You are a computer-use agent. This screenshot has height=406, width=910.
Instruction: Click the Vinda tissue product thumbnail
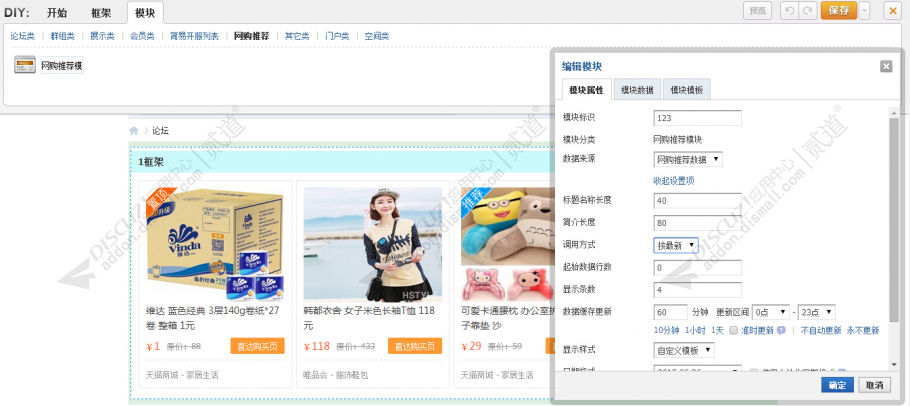coord(214,244)
